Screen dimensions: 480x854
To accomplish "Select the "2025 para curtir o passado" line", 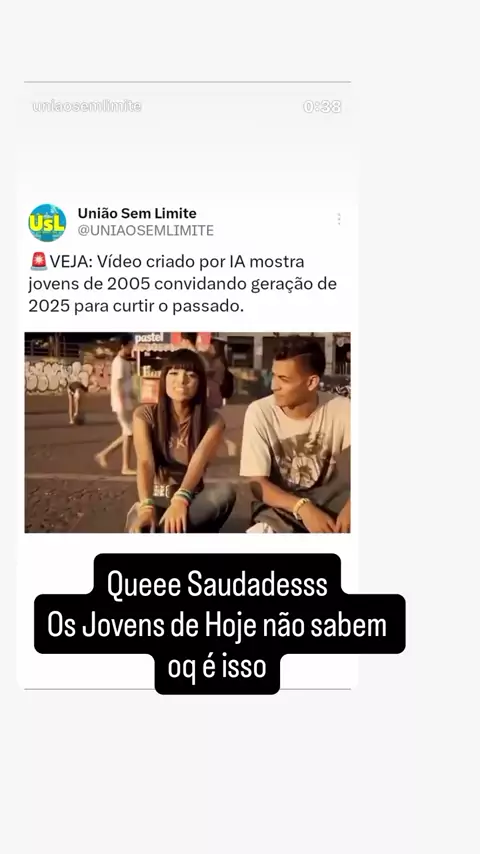I will tap(136, 306).
